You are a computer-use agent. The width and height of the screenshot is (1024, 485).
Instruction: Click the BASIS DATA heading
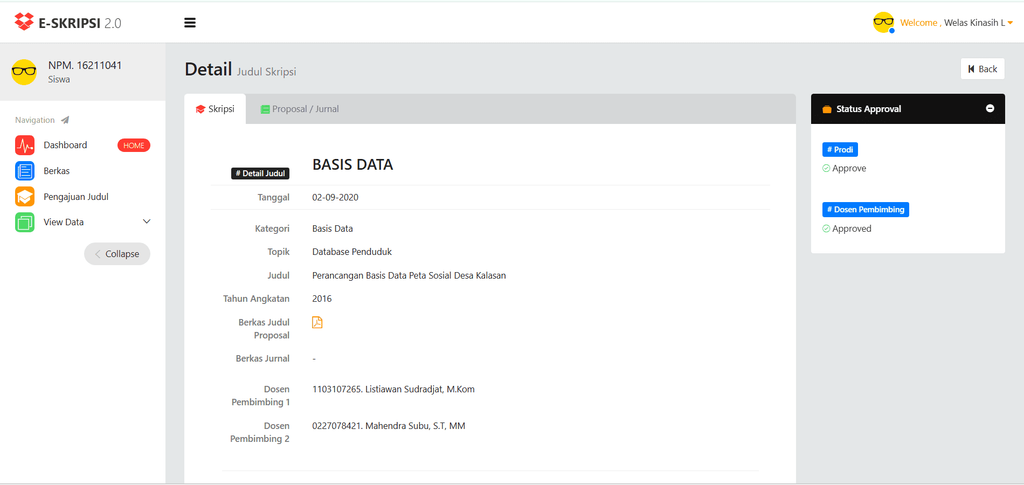click(x=353, y=165)
